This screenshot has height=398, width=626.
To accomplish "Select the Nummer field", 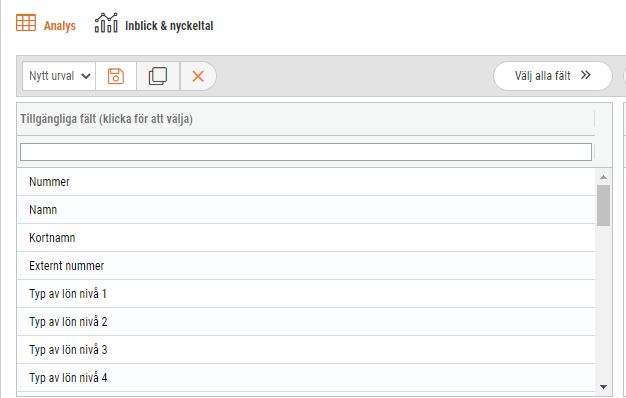I will click(306, 182).
